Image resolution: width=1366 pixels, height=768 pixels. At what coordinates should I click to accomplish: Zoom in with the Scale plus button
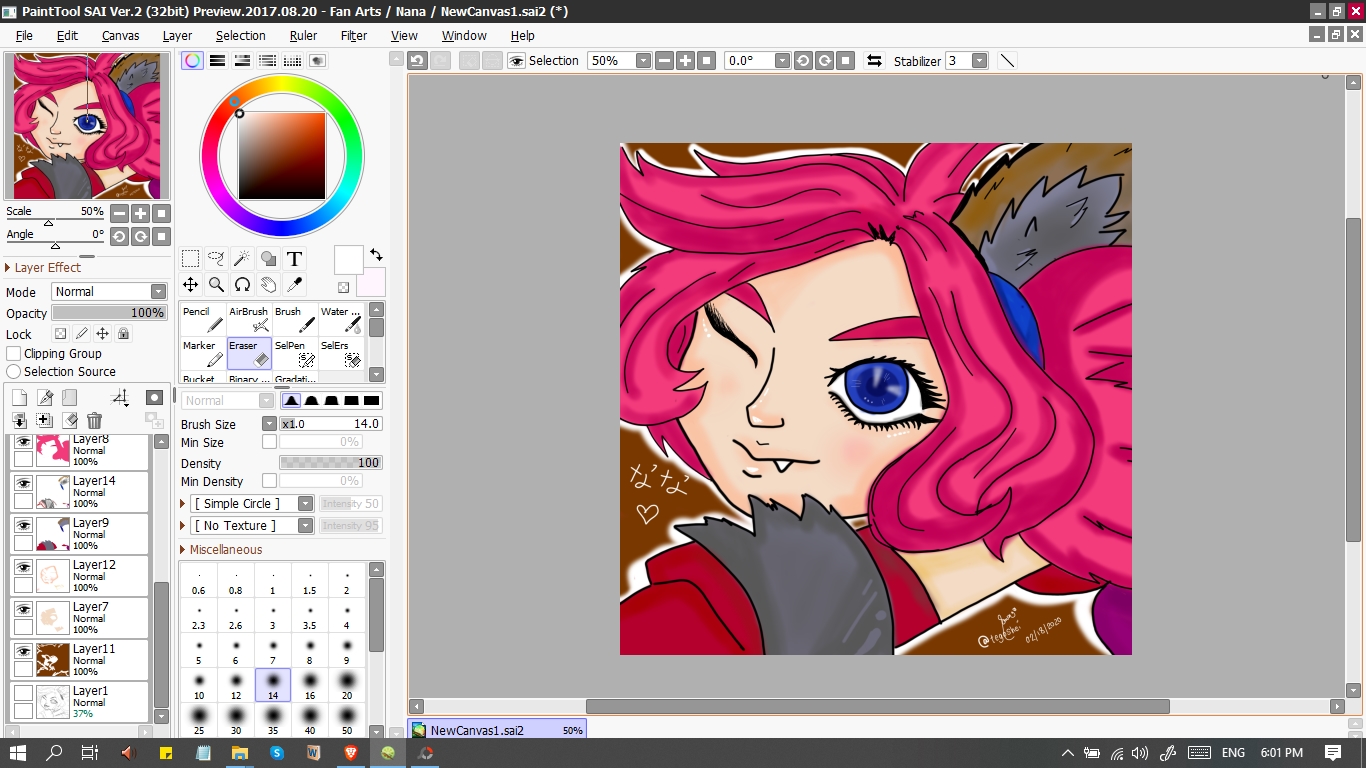coord(140,213)
